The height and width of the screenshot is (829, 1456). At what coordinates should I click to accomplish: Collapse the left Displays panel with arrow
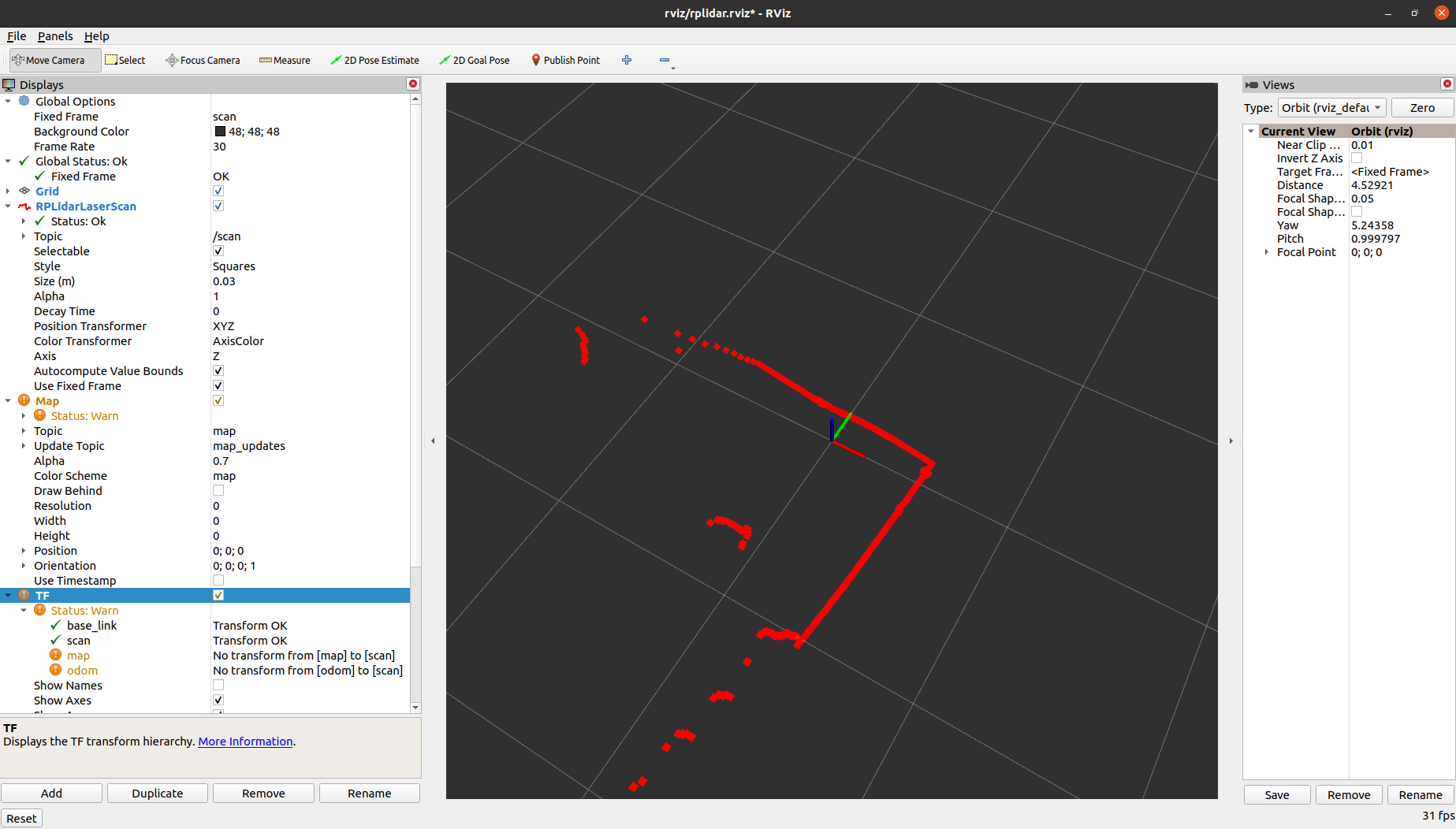(x=433, y=441)
